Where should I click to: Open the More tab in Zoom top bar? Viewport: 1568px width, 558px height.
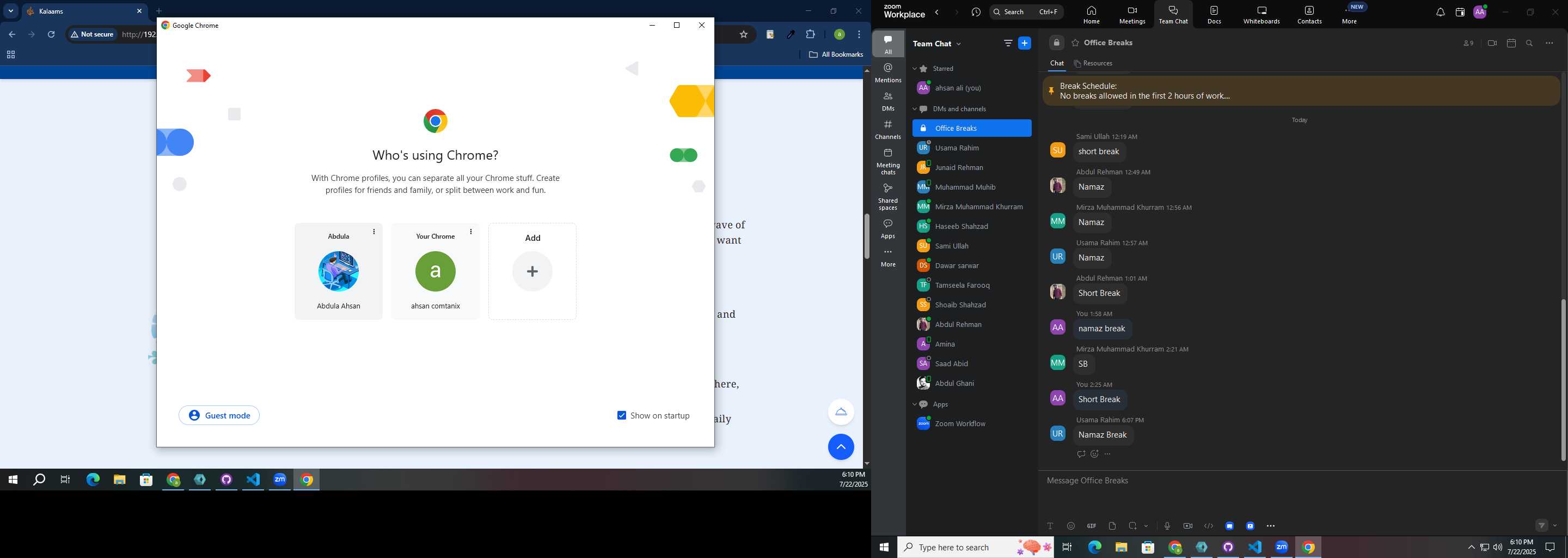point(1350,15)
